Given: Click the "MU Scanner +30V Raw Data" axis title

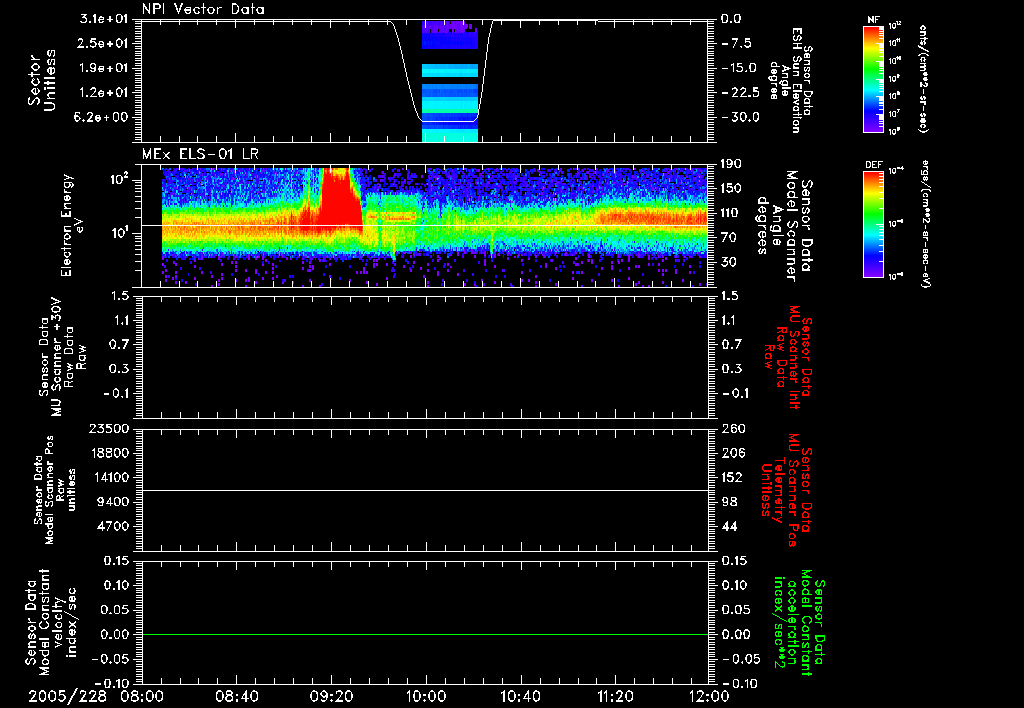Looking at the screenshot, I should (61, 357).
